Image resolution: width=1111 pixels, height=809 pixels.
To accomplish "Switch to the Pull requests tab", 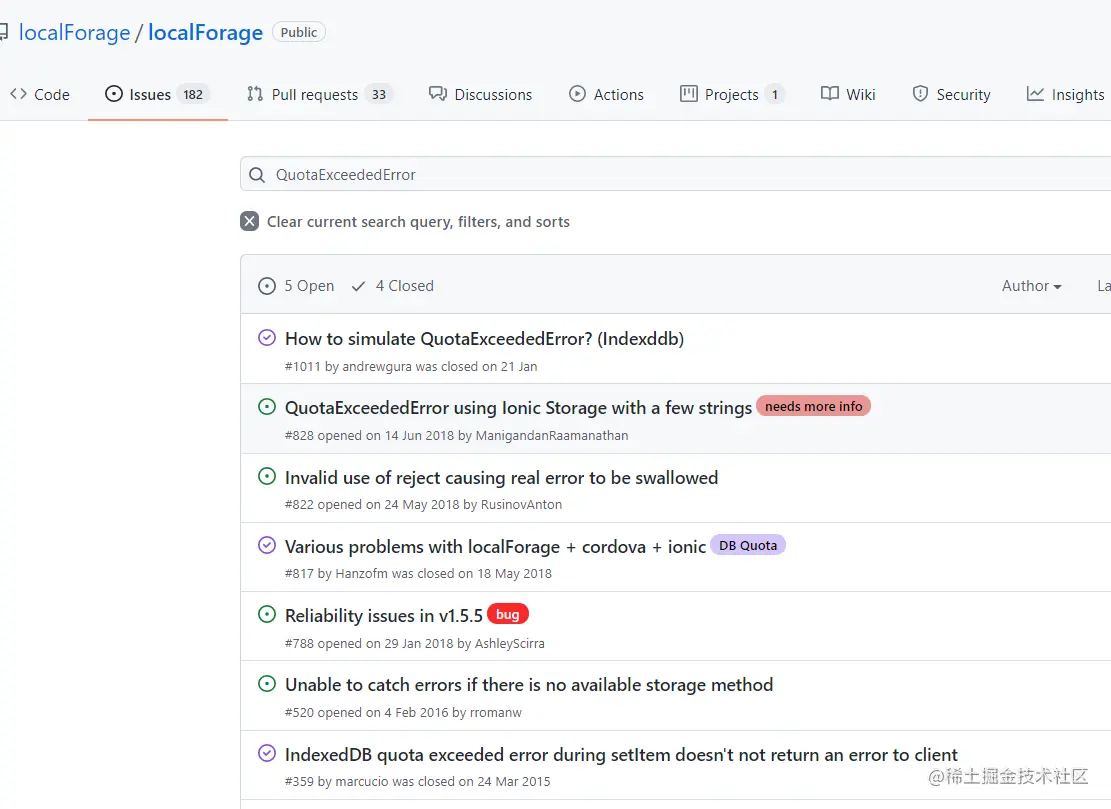I will pos(316,95).
